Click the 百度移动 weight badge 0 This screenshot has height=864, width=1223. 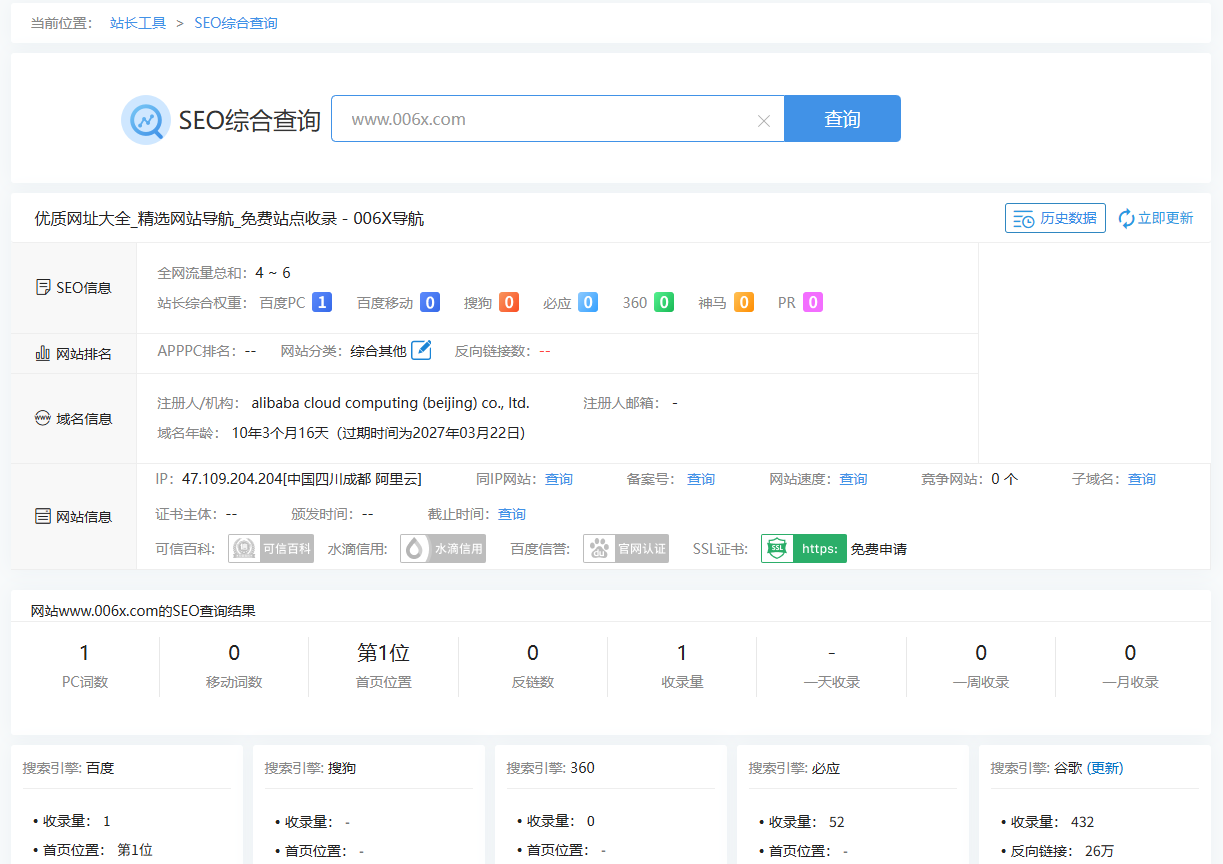tap(430, 302)
